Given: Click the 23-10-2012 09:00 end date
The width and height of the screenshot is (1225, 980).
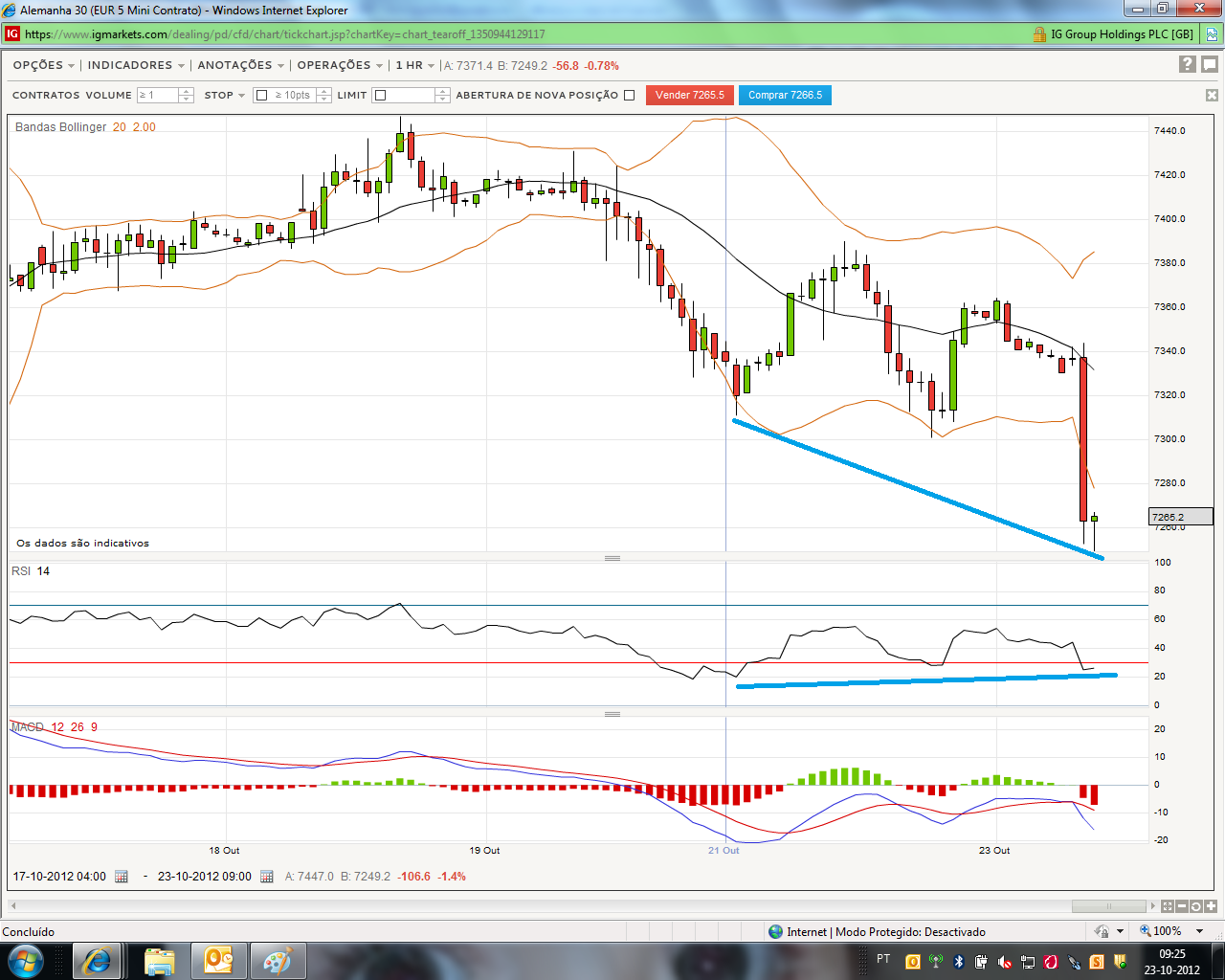Looking at the screenshot, I should pos(205,876).
